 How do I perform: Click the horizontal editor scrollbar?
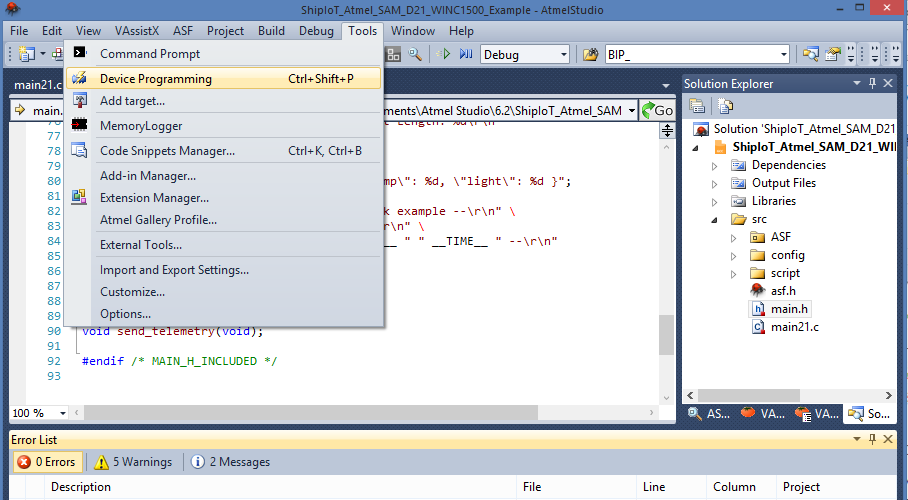[311, 413]
